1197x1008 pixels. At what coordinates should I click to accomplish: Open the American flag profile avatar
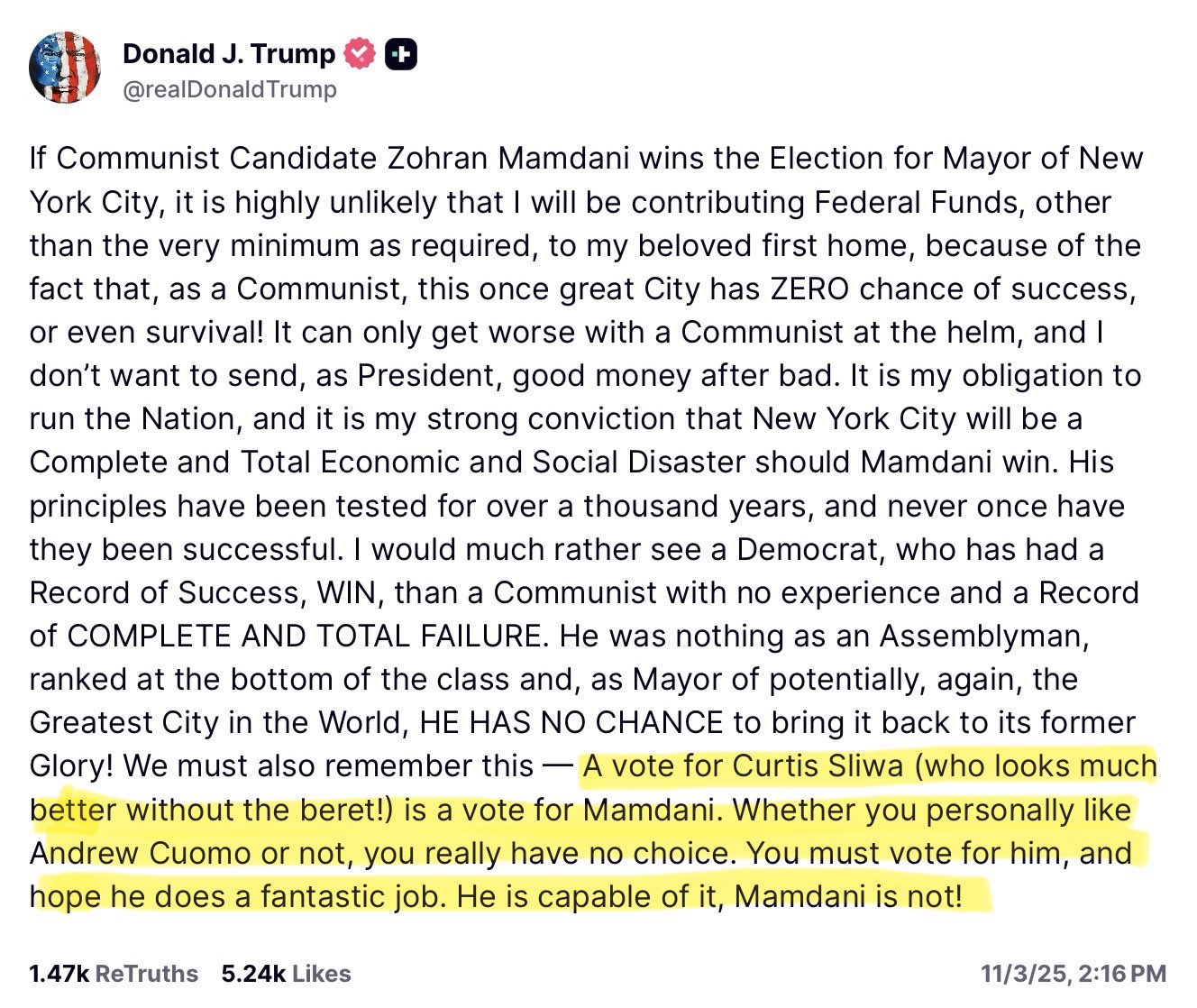(63, 68)
